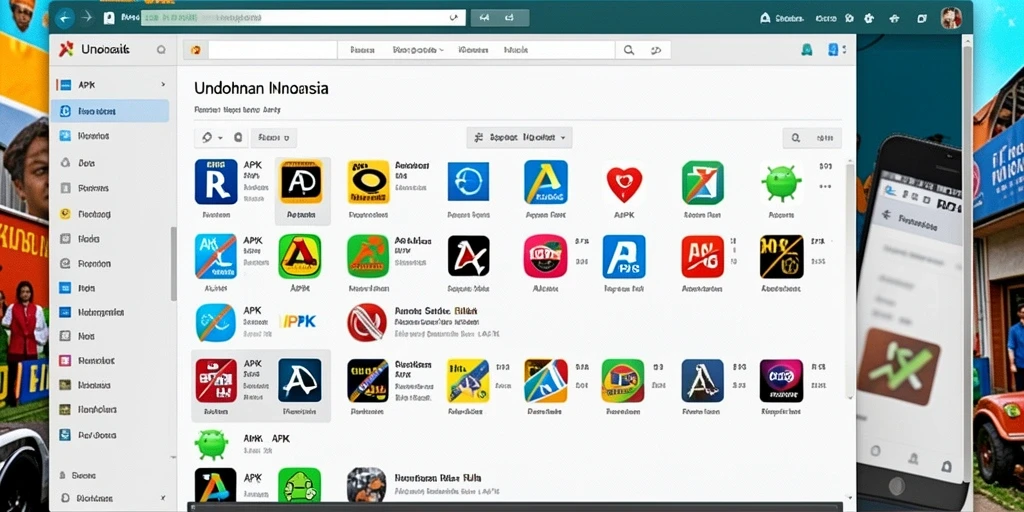Viewport: 1024px width, 512px height.
Task: Open the green icon with orange runner
Action: click(x=368, y=256)
